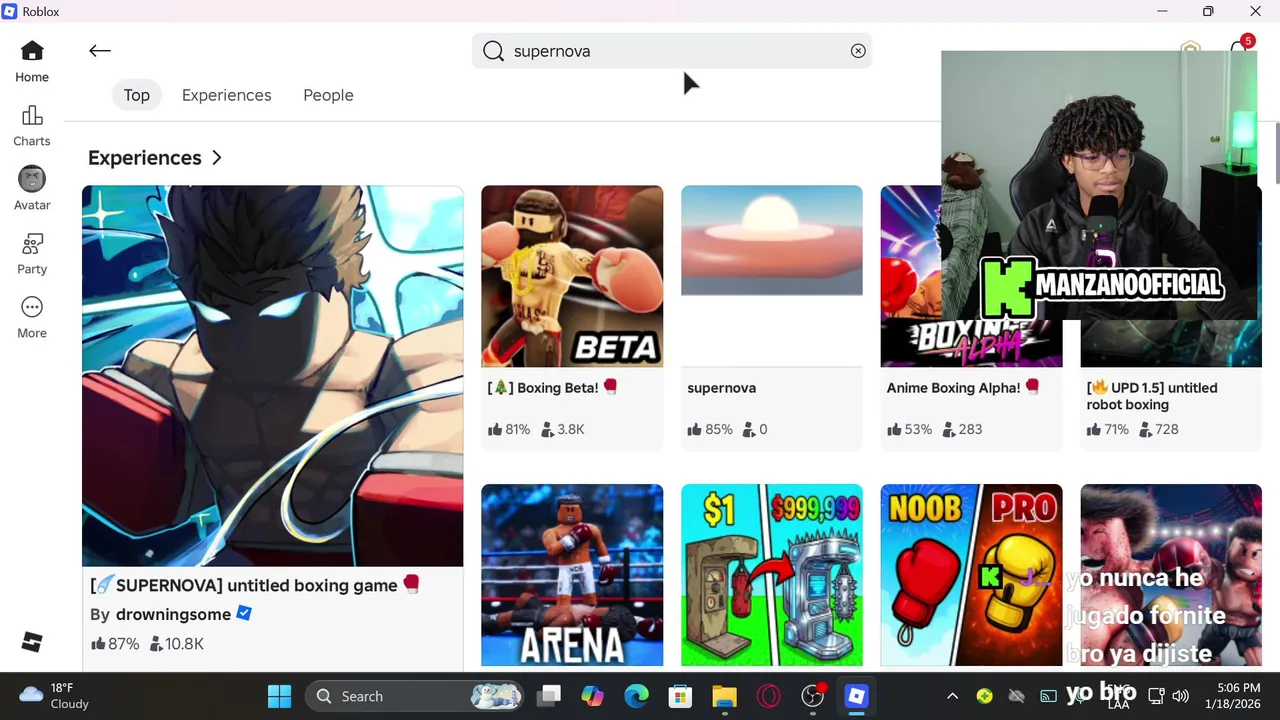The image size is (1280, 720).
Task: Open the Boxing Beta! title
Action: pos(552,388)
